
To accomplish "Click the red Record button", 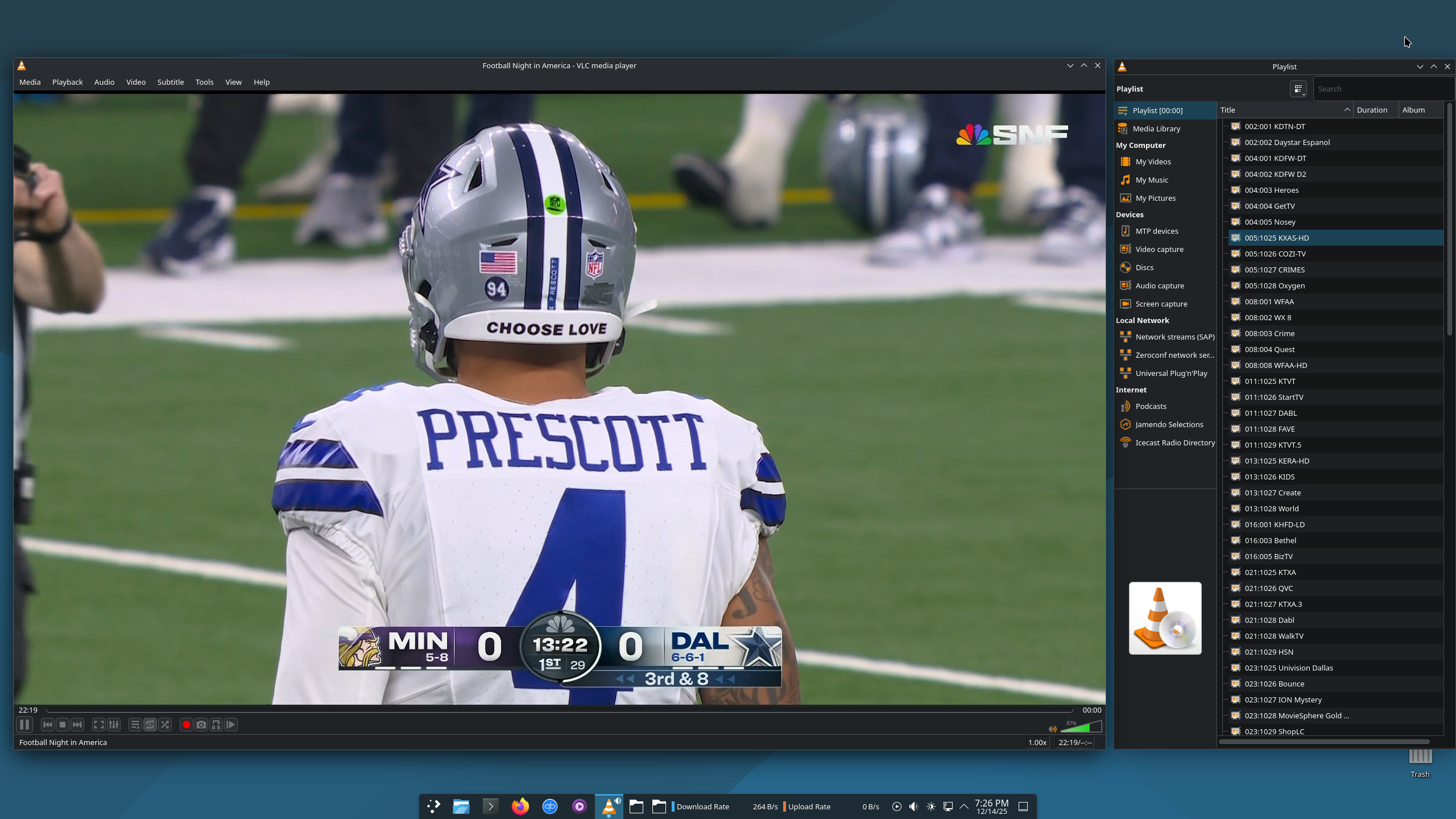I will coord(186,725).
